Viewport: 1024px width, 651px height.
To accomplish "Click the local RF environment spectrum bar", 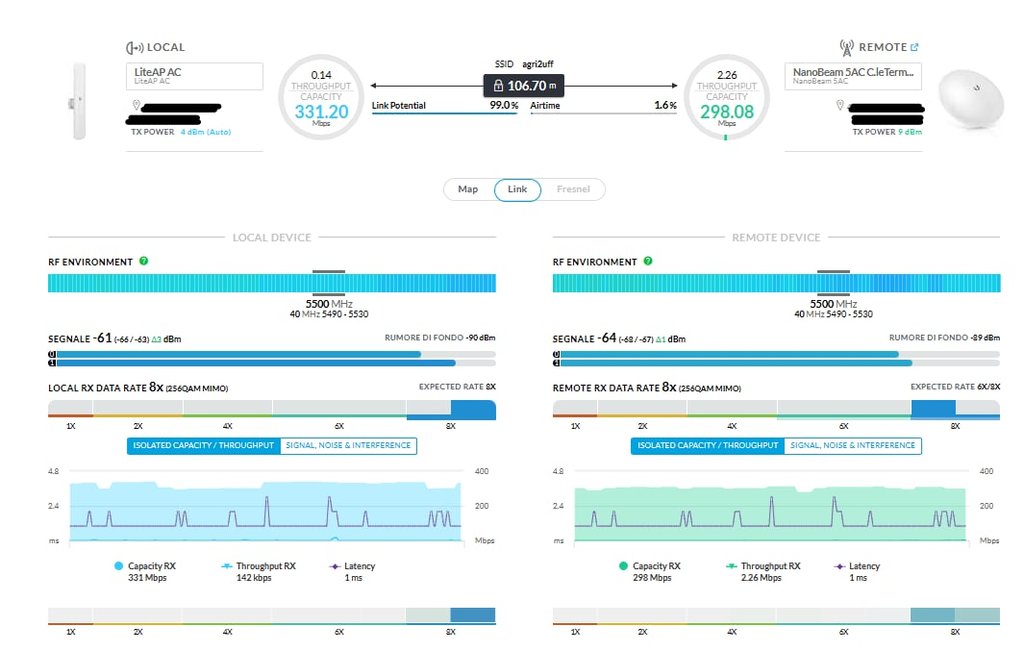I will [272, 283].
